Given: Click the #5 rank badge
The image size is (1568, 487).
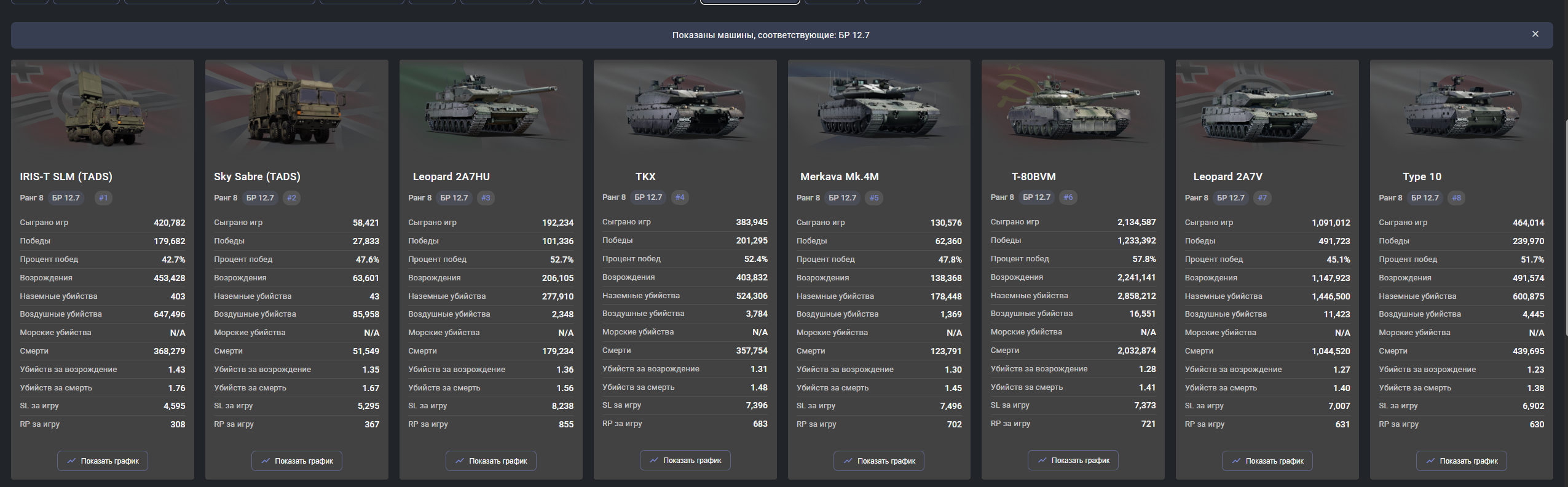Looking at the screenshot, I should (x=874, y=198).
